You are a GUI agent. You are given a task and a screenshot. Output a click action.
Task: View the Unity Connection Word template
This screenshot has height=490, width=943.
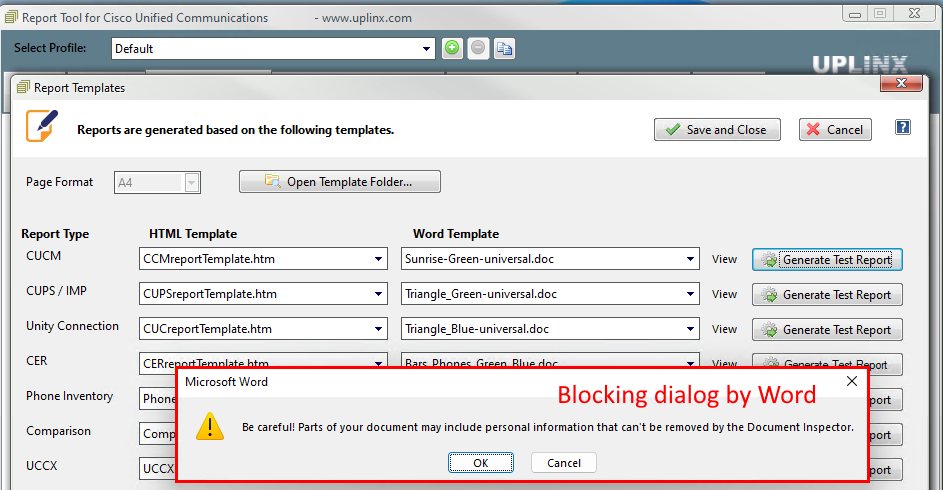(x=724, y=329)
